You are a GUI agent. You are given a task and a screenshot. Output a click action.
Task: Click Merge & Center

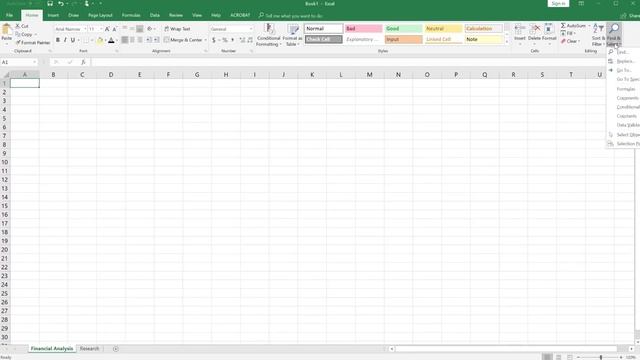pyautogui.click(x=183, y=40)
